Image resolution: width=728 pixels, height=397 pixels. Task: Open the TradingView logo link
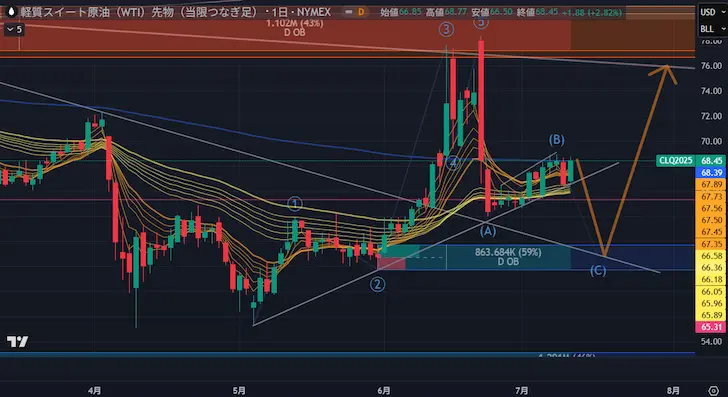[17, 342]
